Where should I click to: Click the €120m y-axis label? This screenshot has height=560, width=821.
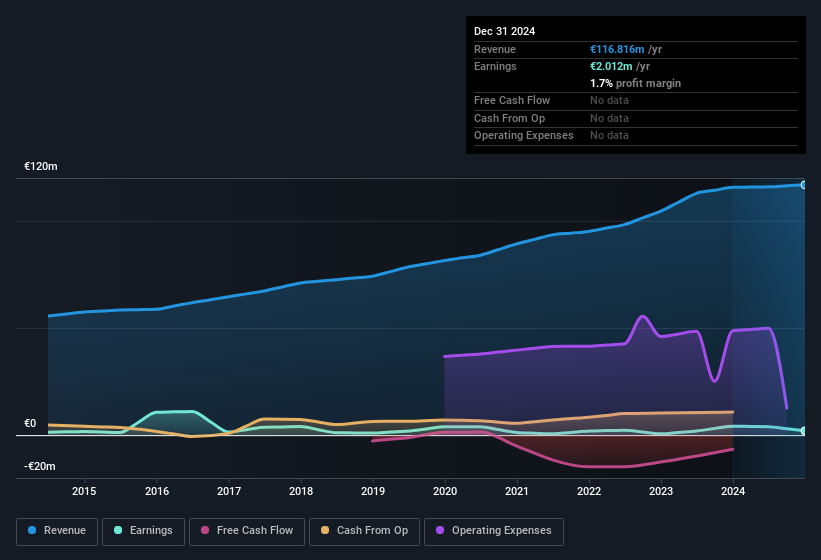coord(41,166)
